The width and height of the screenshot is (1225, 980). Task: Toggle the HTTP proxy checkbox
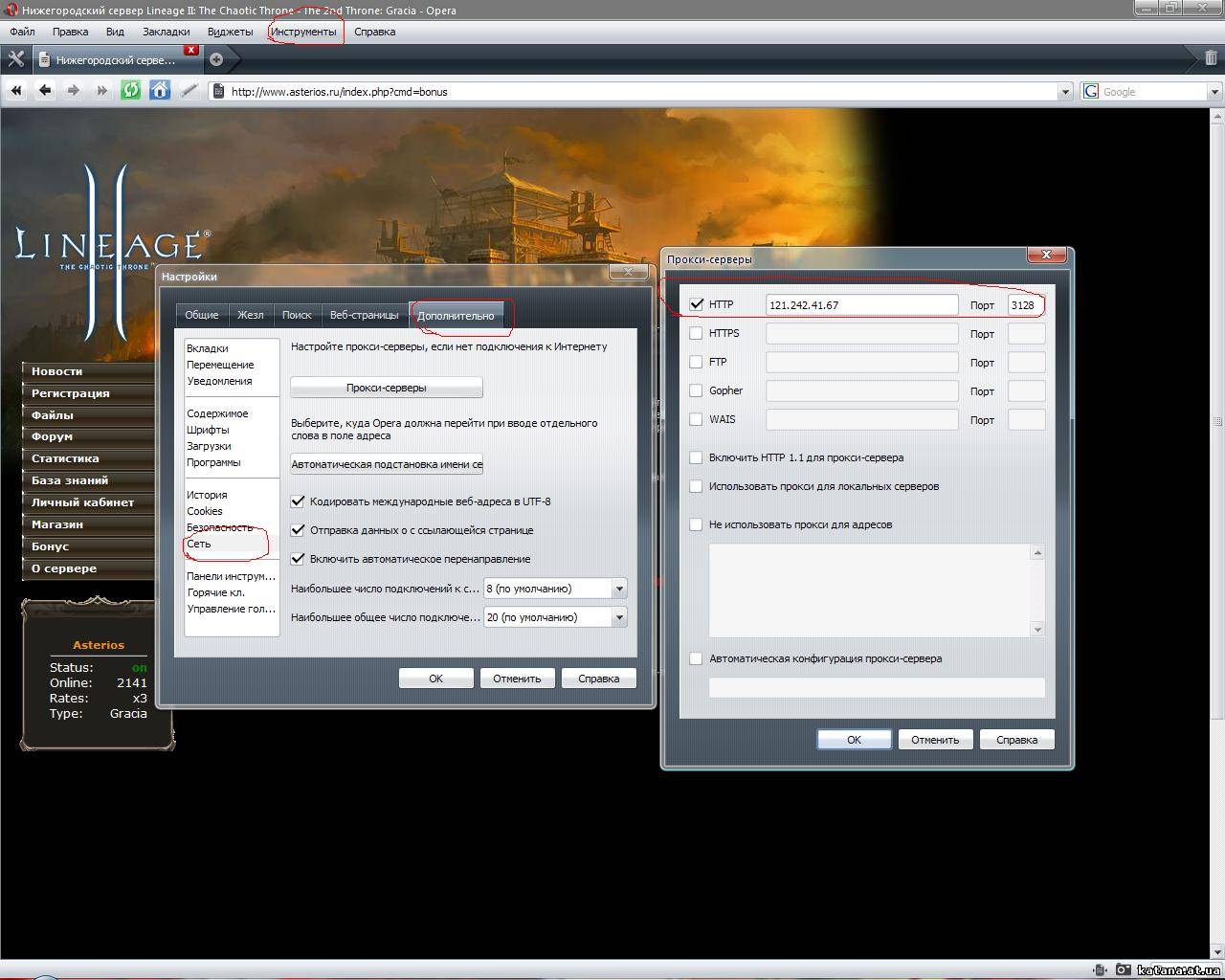pyautogui.click(x=697, y=304)
